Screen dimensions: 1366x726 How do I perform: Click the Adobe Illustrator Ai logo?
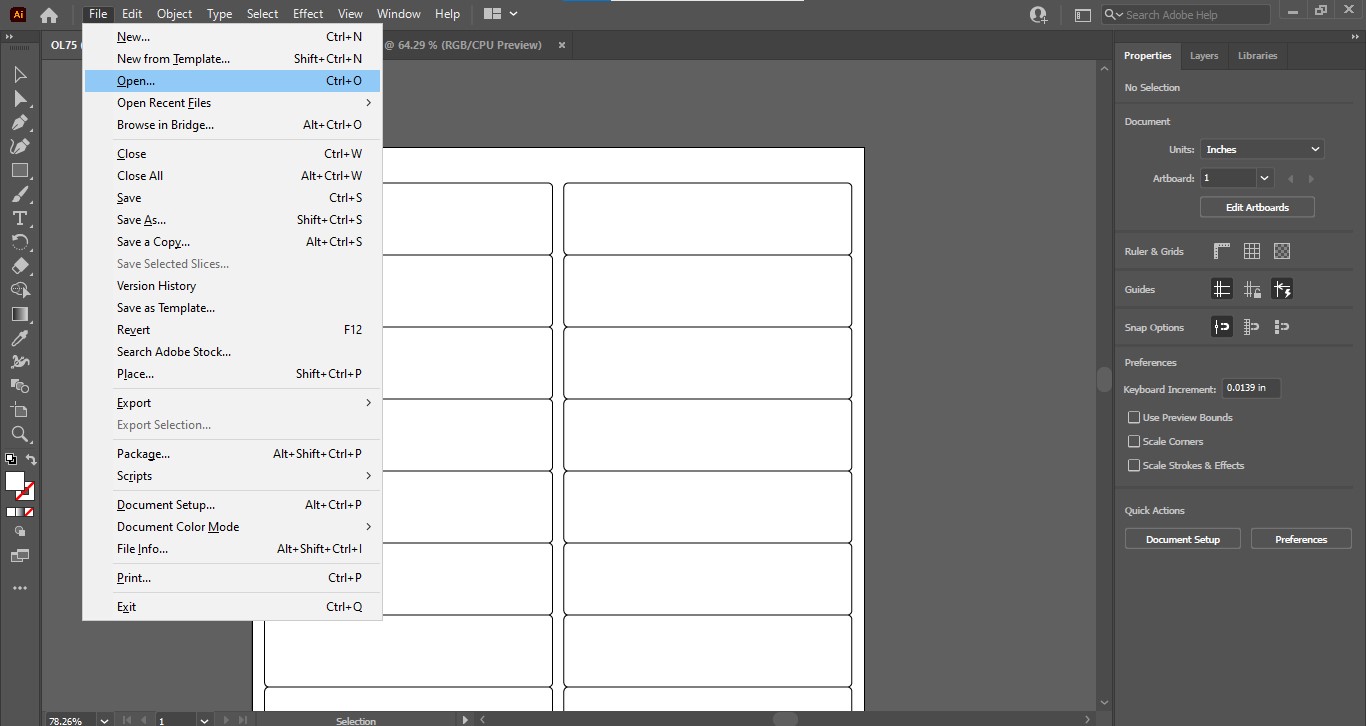(17, 14)
